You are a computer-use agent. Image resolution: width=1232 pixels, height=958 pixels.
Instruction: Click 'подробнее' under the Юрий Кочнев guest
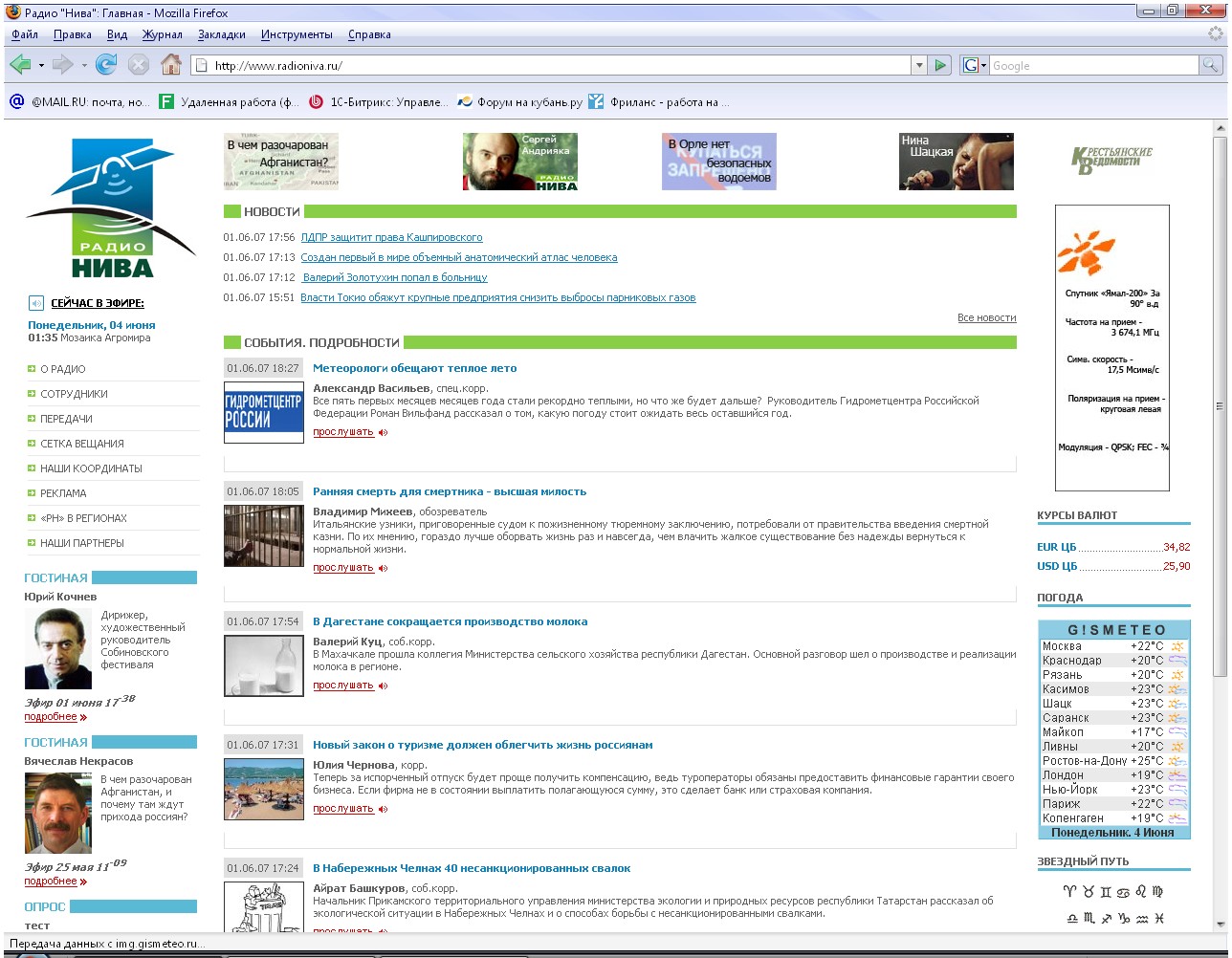51,717
